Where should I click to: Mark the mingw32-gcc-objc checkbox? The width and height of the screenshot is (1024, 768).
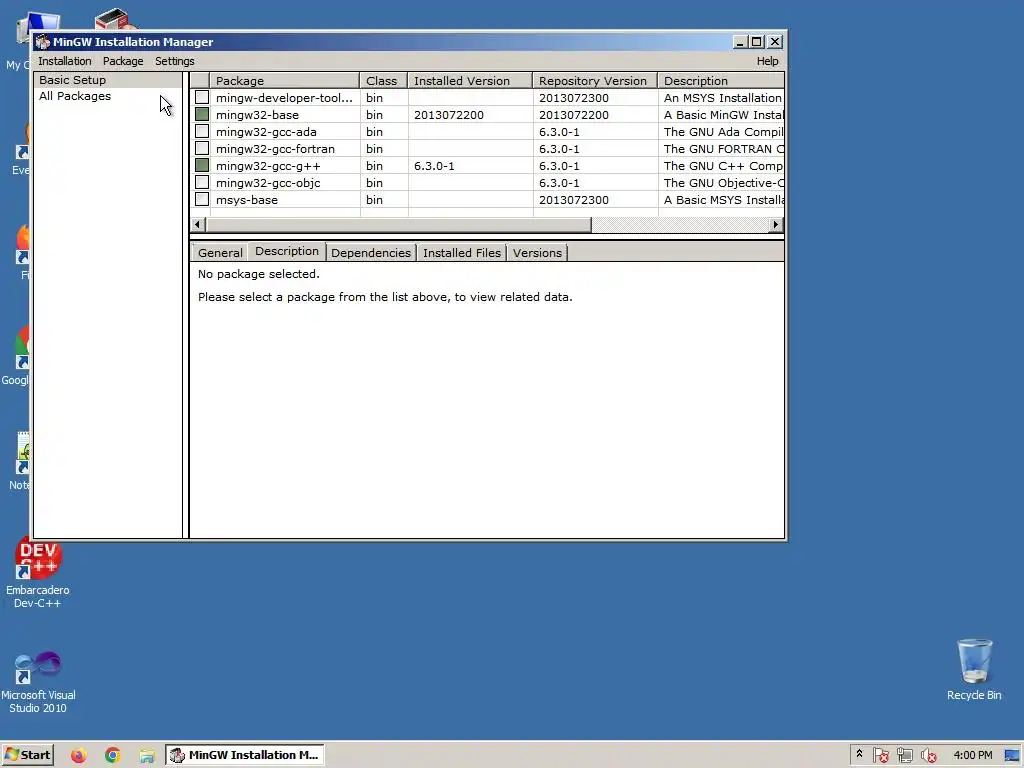click(x=202, y=182)
